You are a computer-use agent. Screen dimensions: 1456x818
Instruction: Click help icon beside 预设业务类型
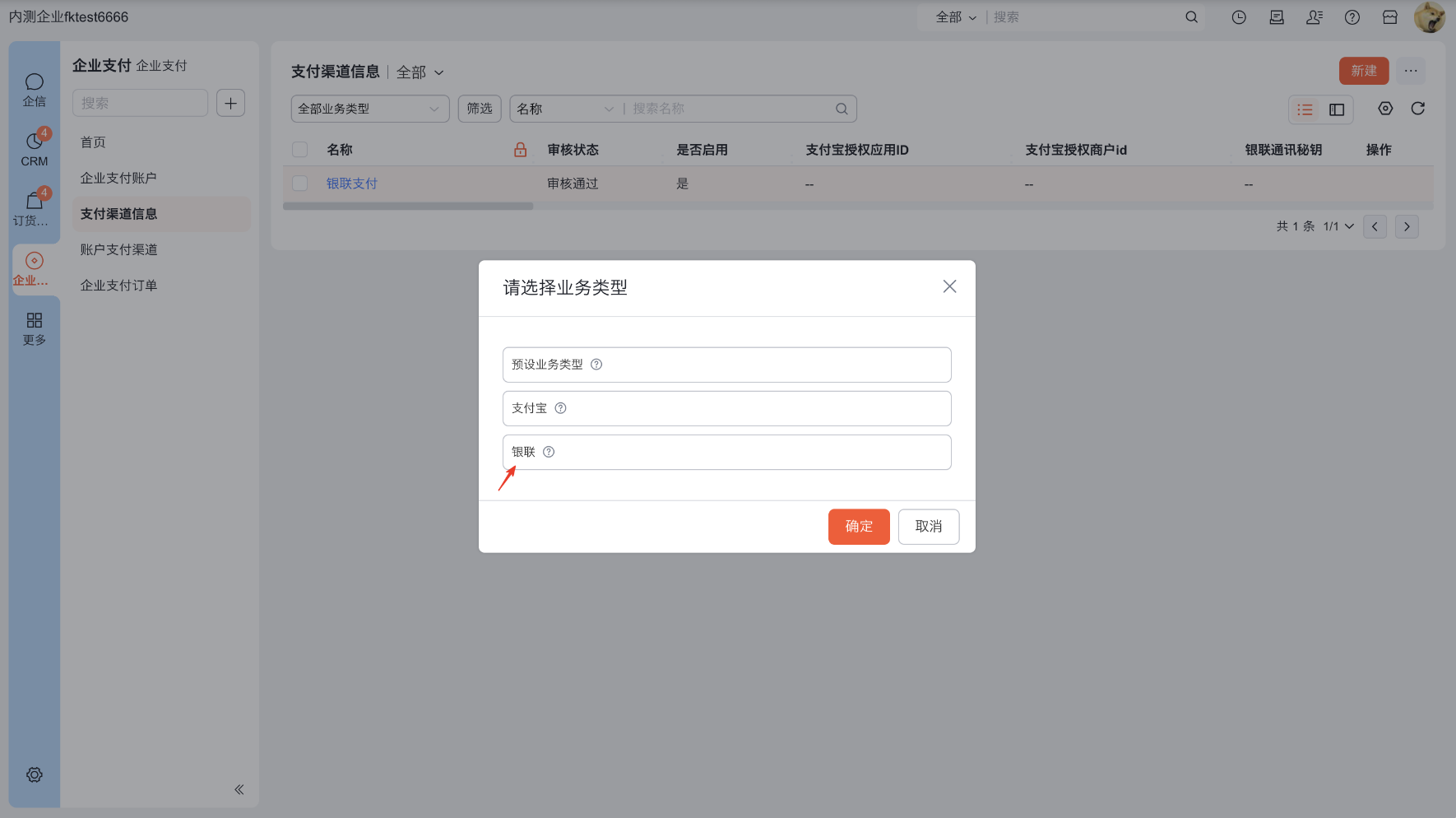(596, 365)
